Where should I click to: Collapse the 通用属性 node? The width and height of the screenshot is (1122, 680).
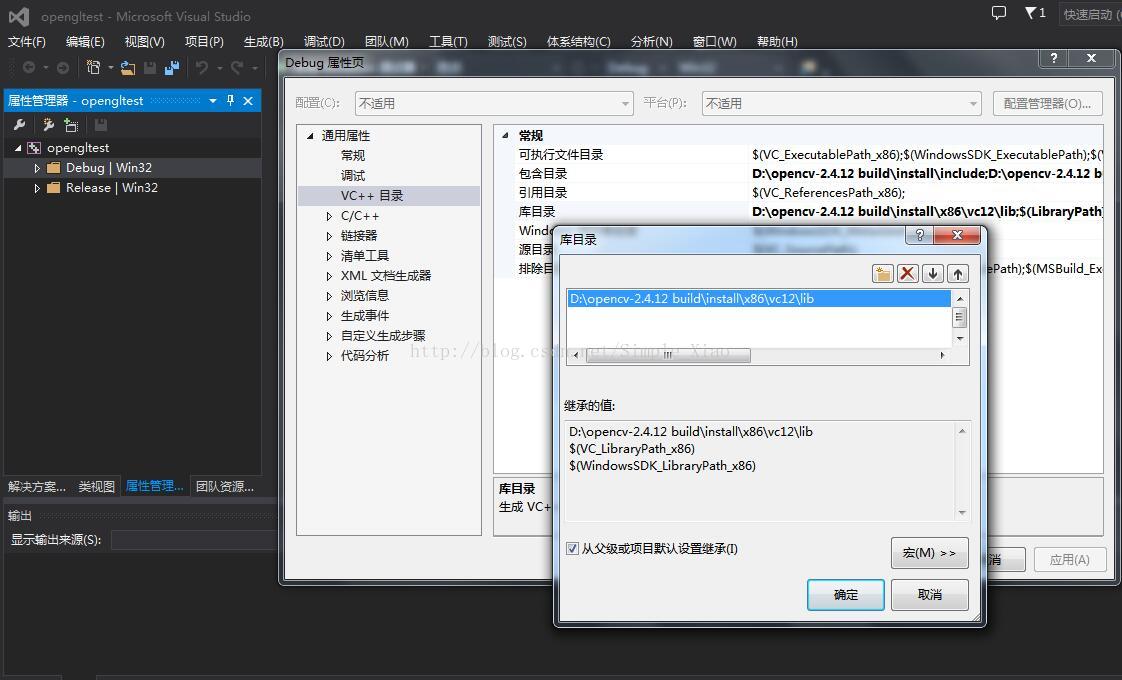310,136
